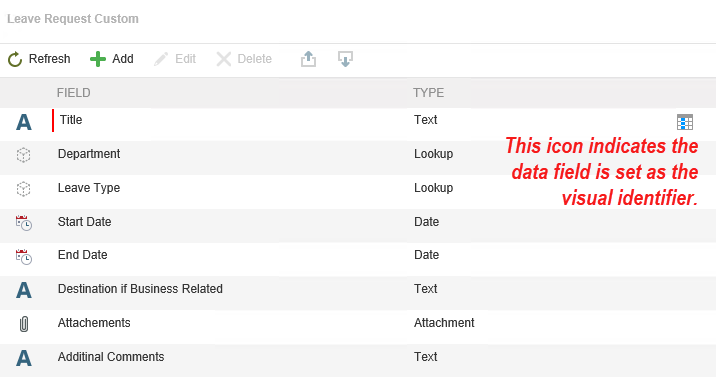Screen dimensions: 716x377
Task: Click the Department lookup cube icon
Action: tap(23, 155)
